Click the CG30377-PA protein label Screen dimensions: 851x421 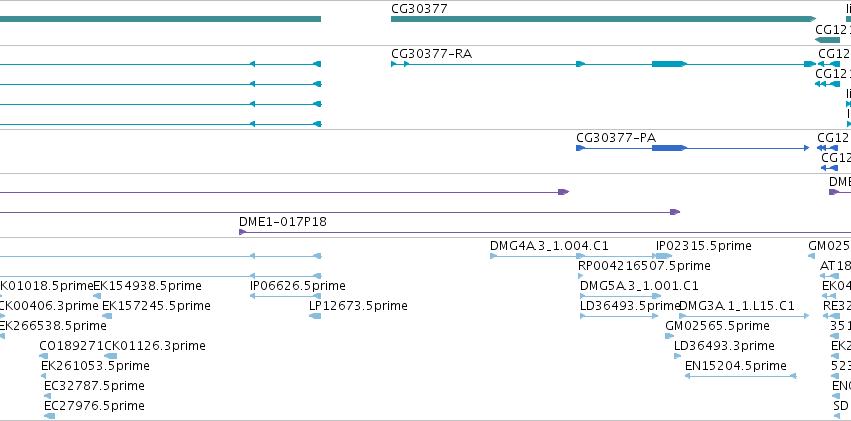pos(616,137)
